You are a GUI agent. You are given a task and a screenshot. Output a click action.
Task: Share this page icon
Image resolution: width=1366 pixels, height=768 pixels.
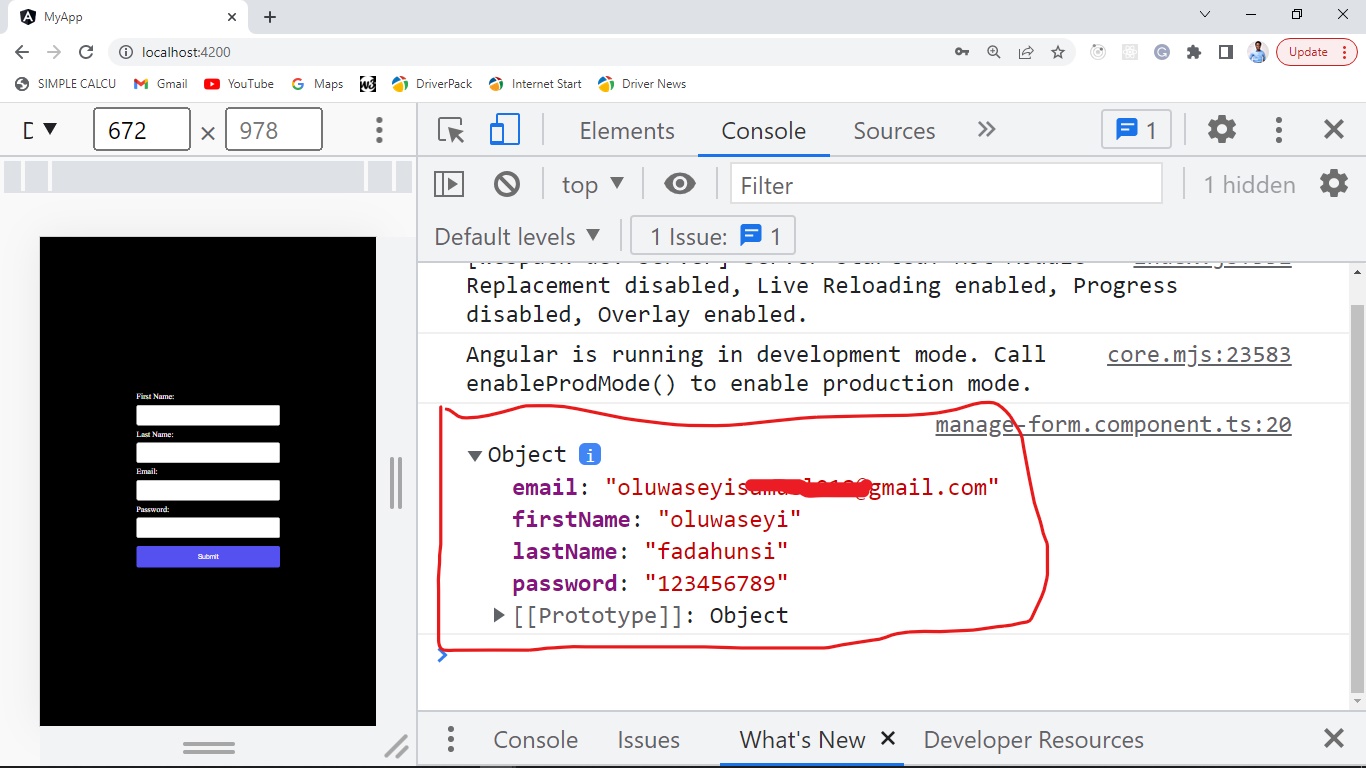pos(1026,52)
